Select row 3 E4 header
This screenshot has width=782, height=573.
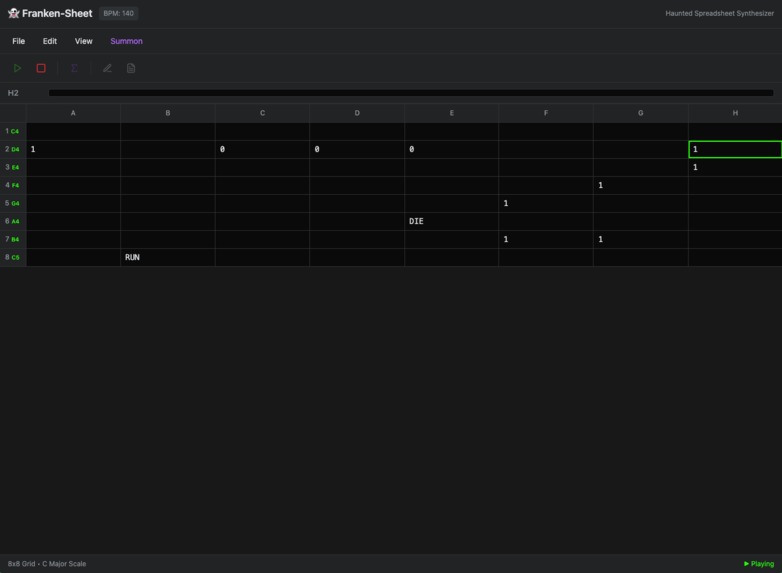point(13,168)
